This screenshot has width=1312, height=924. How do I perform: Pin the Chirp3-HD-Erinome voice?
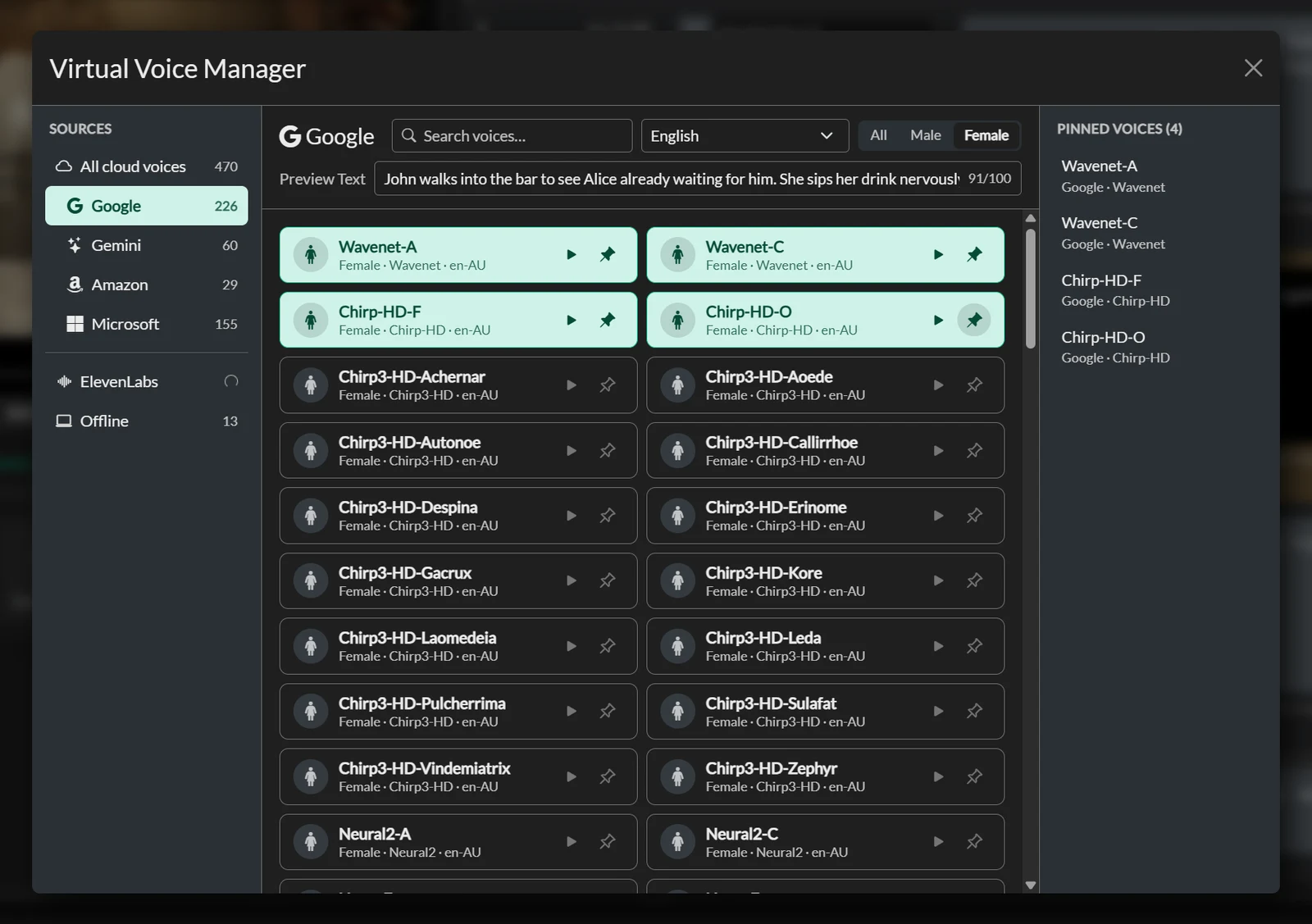point(974,516)
